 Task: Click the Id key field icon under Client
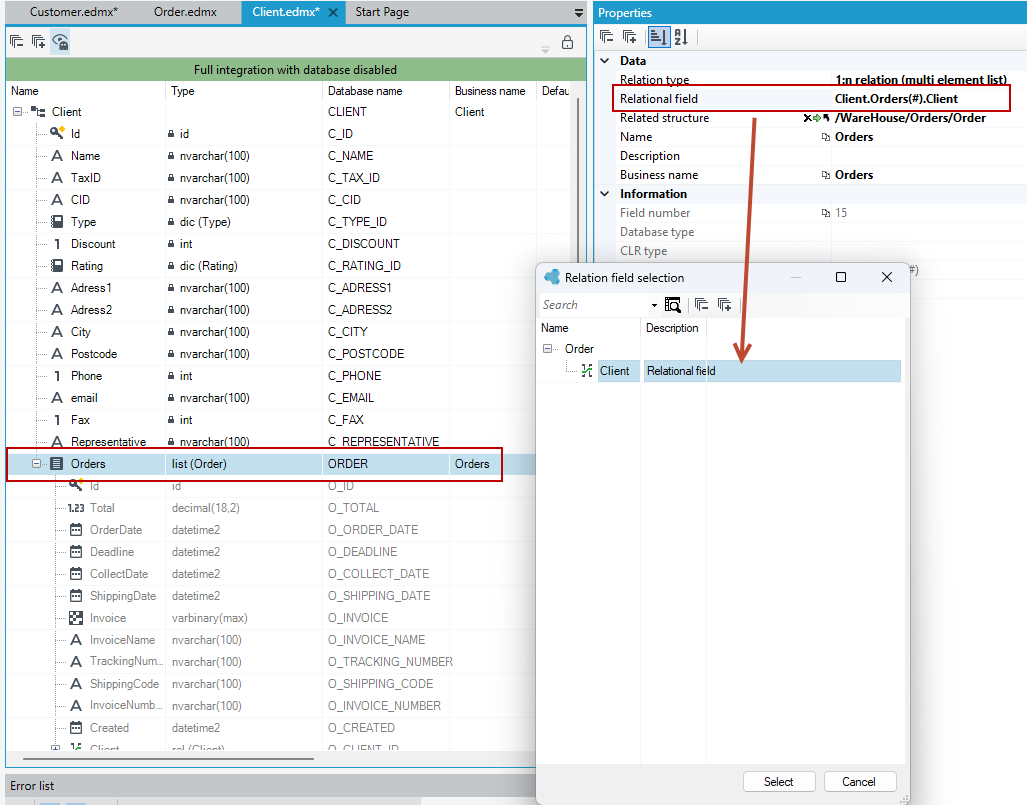(x=58, y=133)
